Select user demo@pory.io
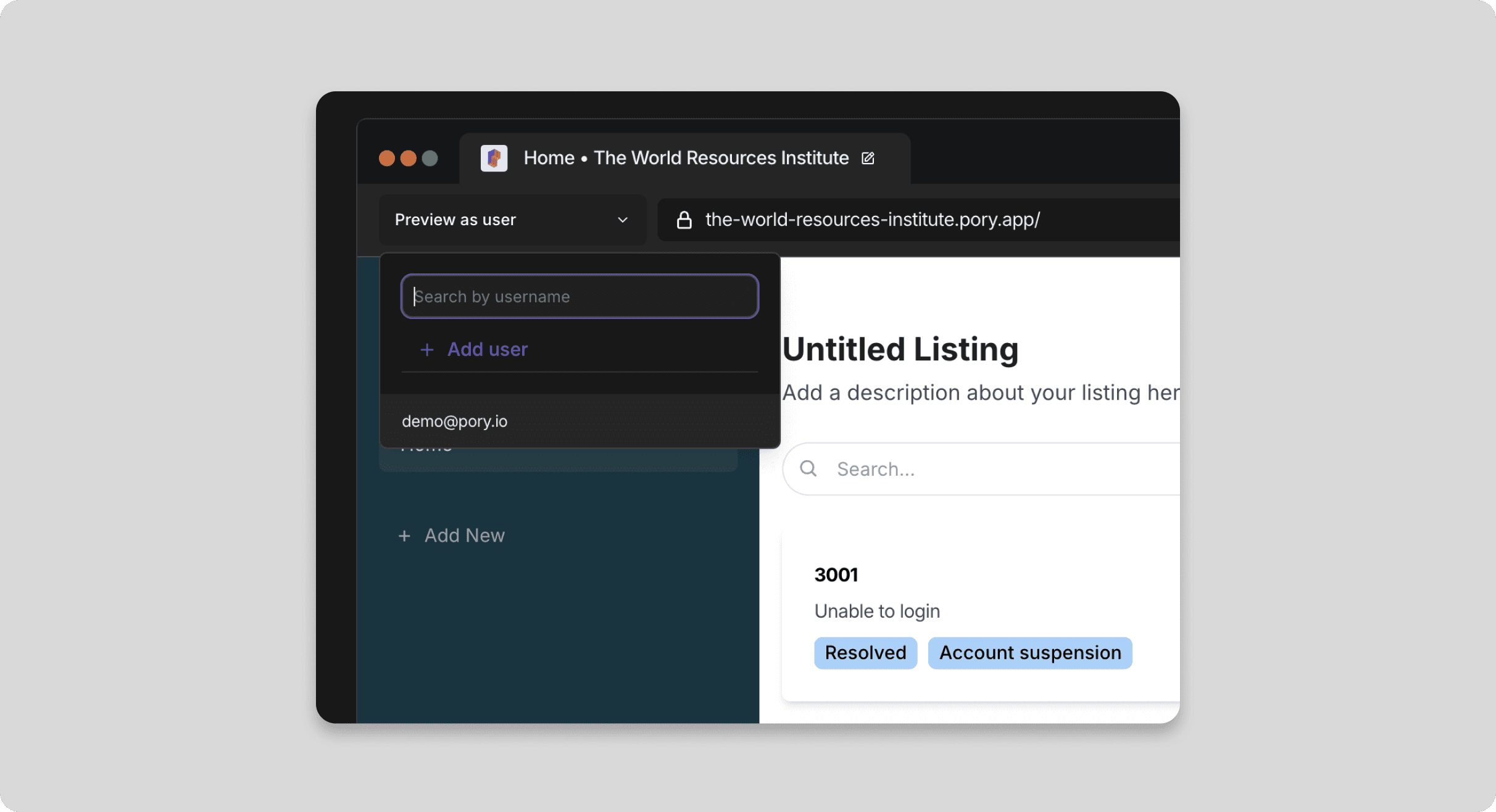The height and width of the screenshot is (812, 1496). [x=580, y=421]
